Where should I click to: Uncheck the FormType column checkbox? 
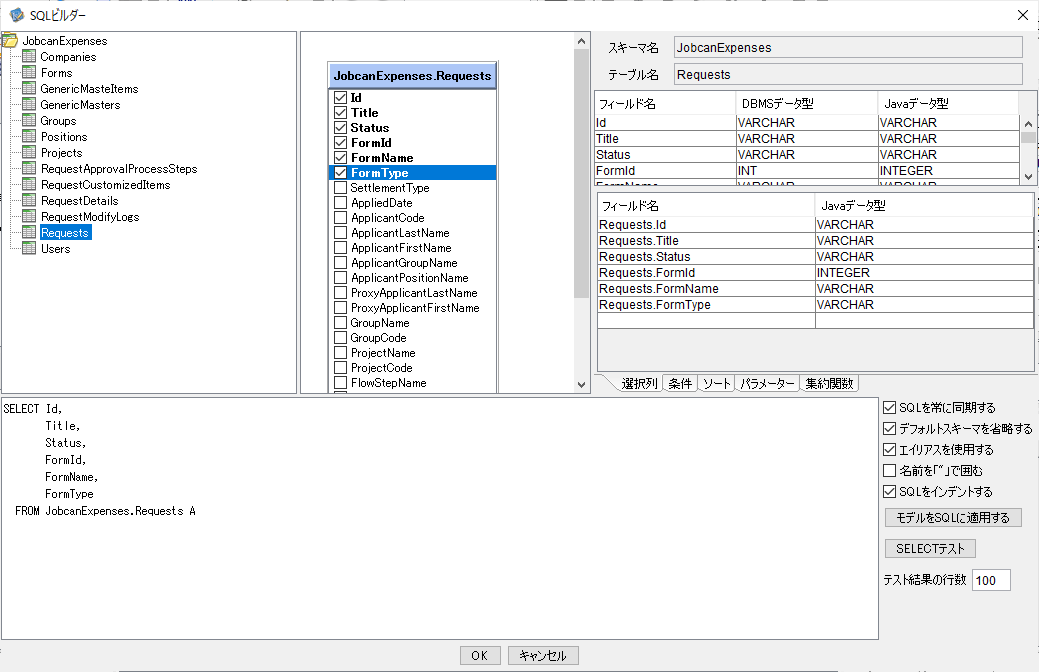pyautogui.click(x=341, y=172)
